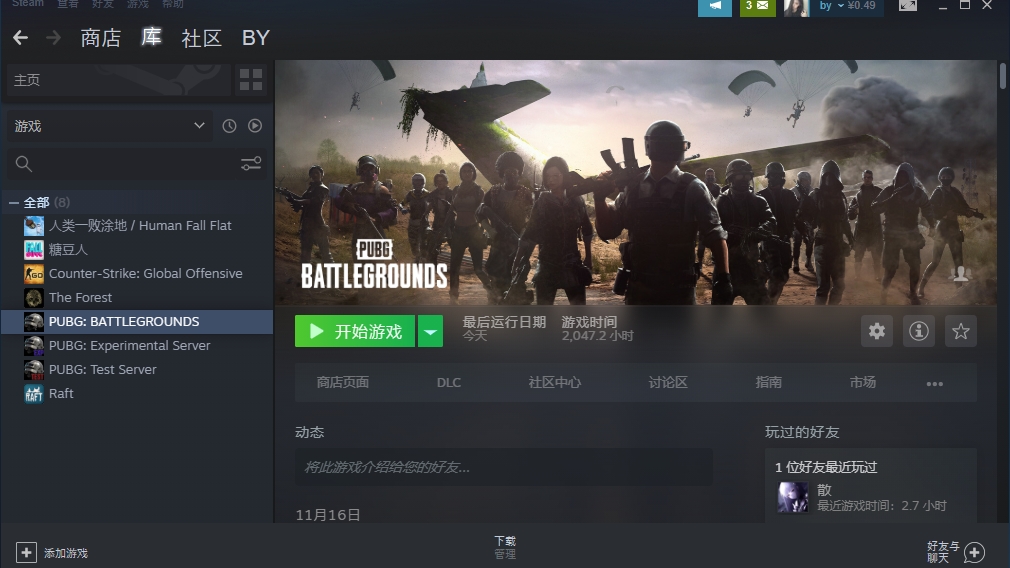
Task: Start PUBG with 开始游戏 button
Action: (x=355, y=331)
